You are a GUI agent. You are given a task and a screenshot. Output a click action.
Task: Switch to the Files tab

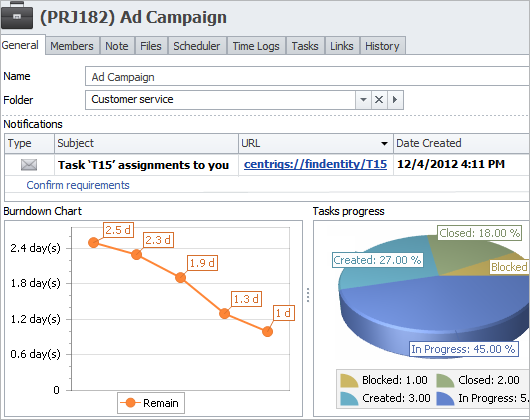point(151,46)
